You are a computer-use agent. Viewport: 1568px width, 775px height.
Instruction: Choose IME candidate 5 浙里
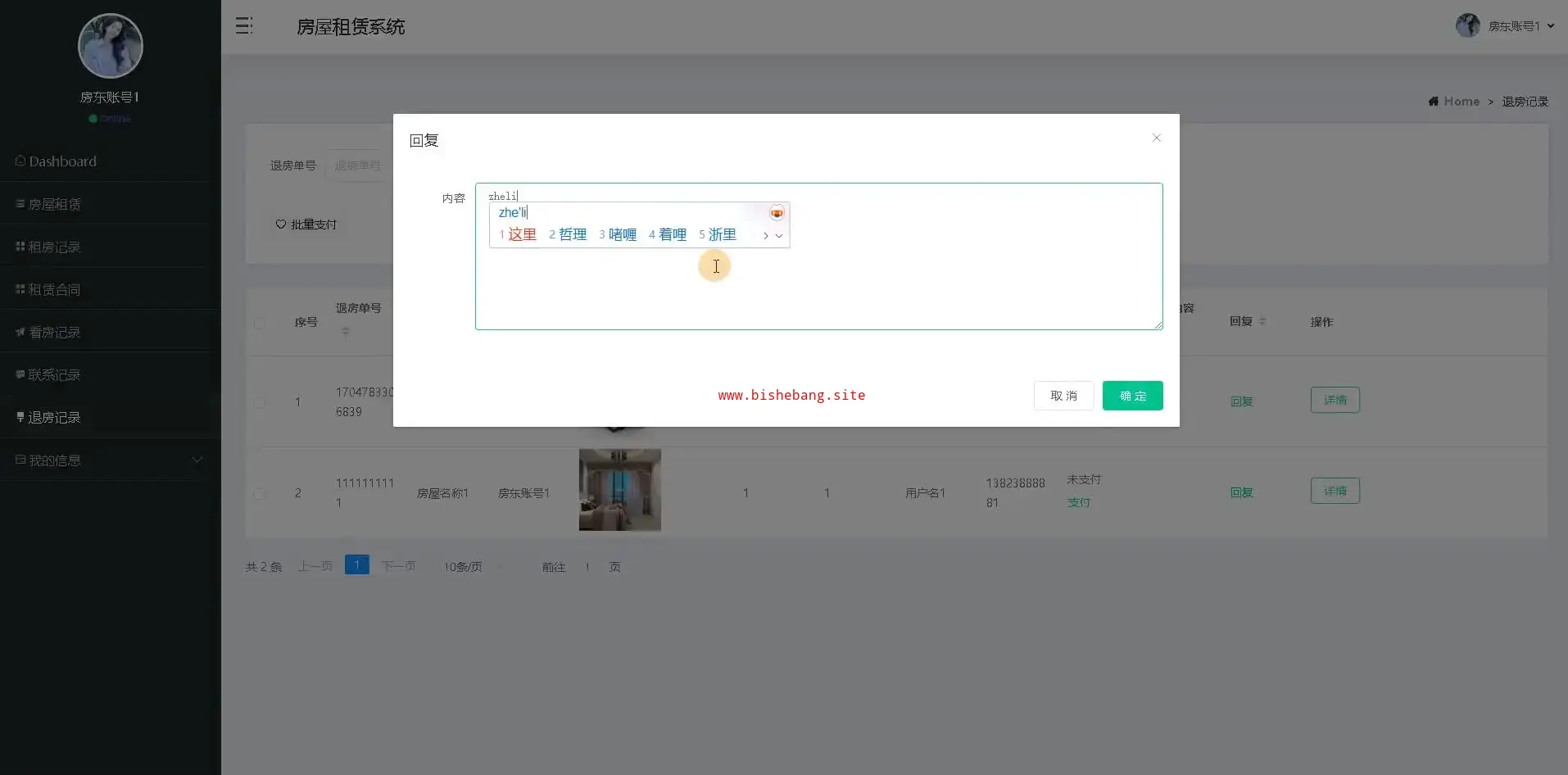tap(718, 234)
